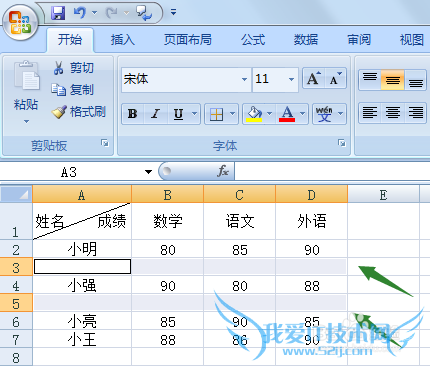Open the 审阅 tab
This screenshot has height=366, width=430.
359,40
